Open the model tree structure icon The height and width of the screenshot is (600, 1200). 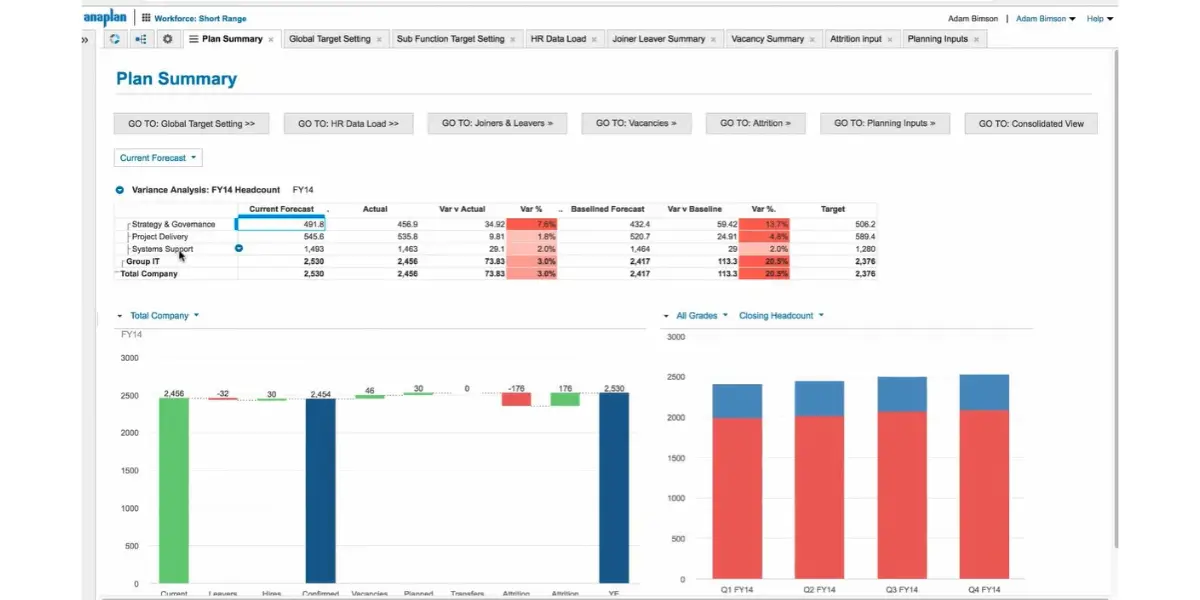[x=141, y=39]
